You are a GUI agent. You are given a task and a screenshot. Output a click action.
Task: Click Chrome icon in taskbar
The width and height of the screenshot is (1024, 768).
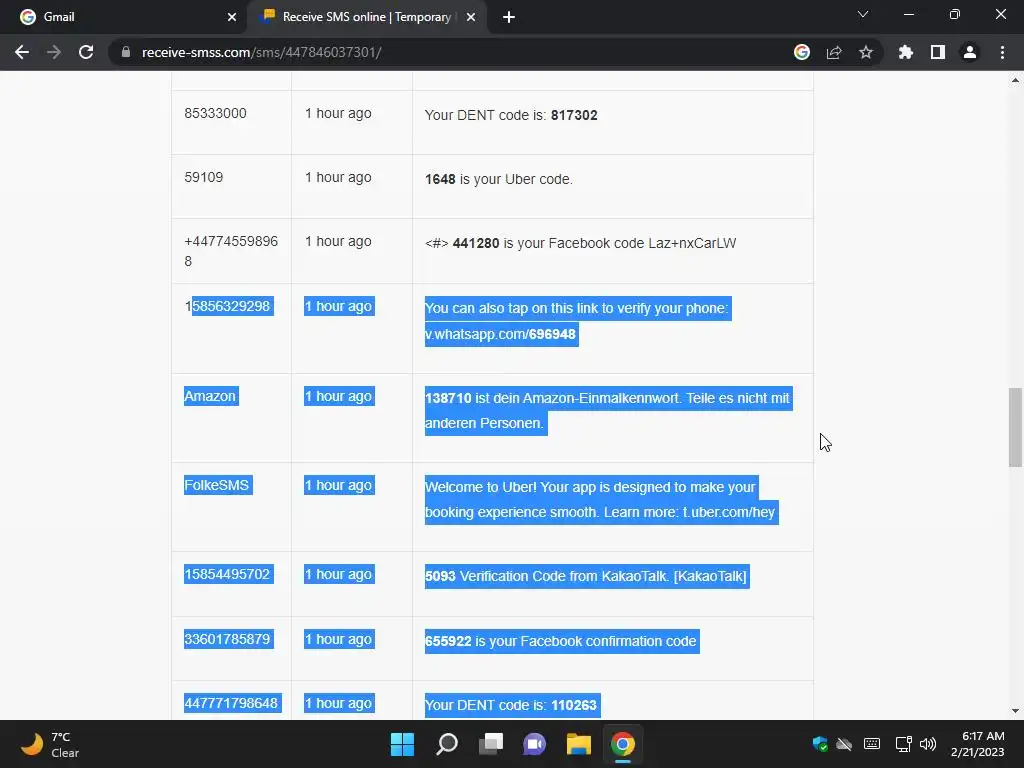[623, 744]
